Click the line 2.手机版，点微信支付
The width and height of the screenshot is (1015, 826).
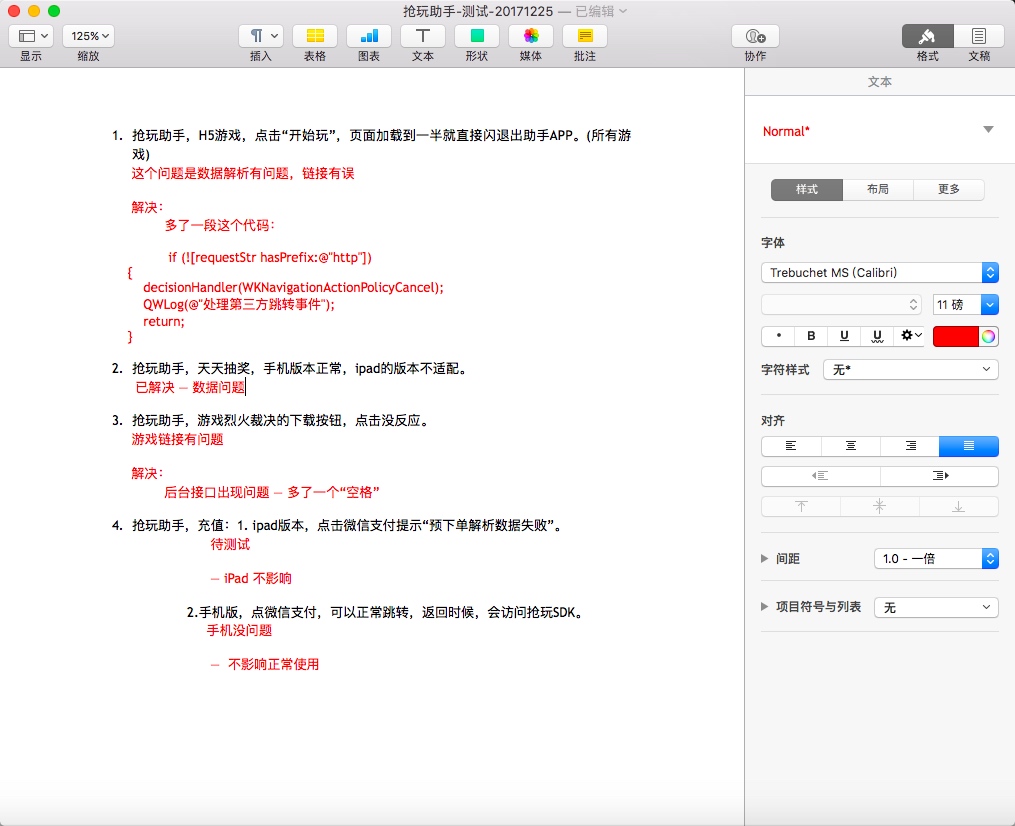386,612
